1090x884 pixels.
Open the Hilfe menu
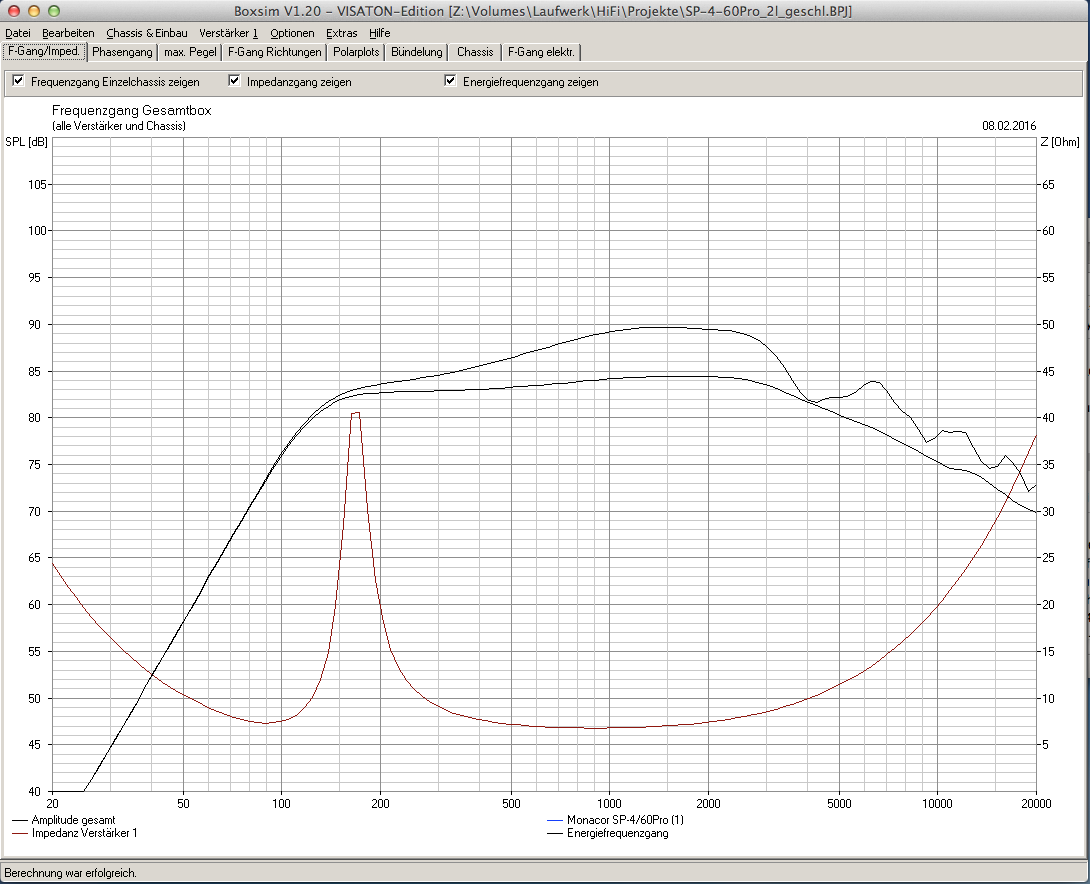[x=380, y=33]
